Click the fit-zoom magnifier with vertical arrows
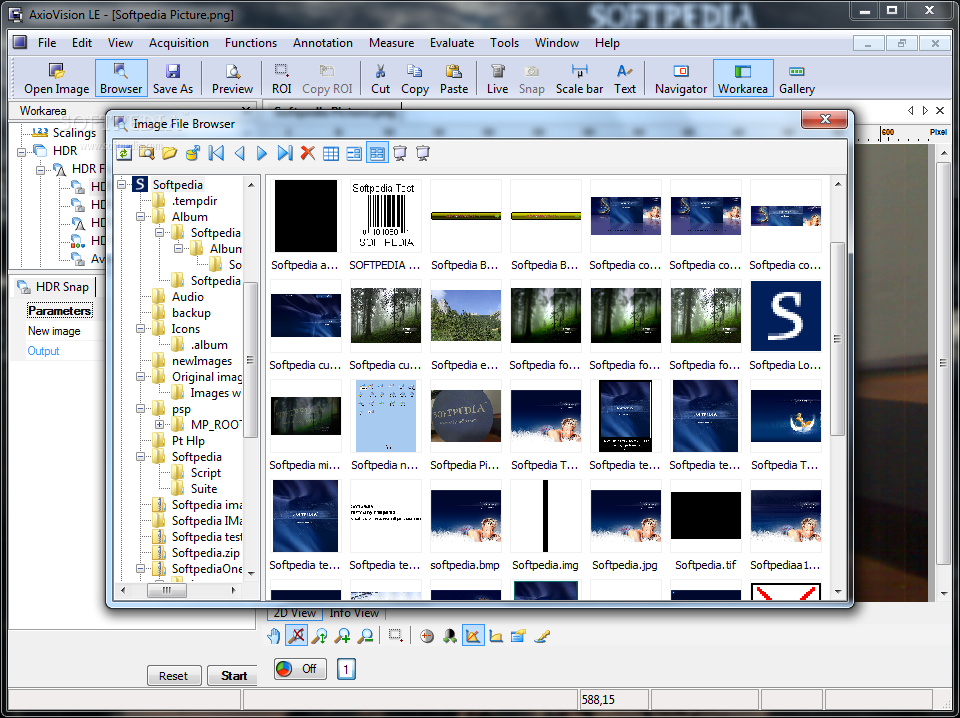The image size is (960, 718). click(320, 636)
